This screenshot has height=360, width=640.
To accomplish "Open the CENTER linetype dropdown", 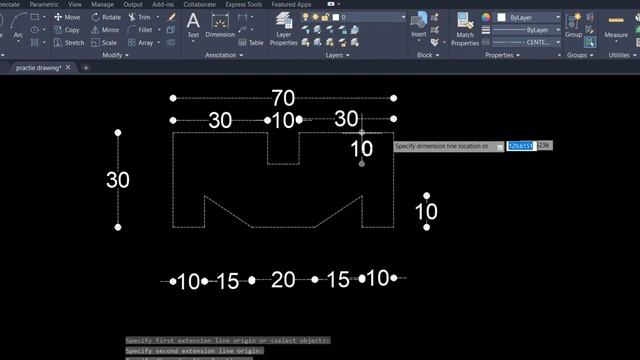I will 558,42.
